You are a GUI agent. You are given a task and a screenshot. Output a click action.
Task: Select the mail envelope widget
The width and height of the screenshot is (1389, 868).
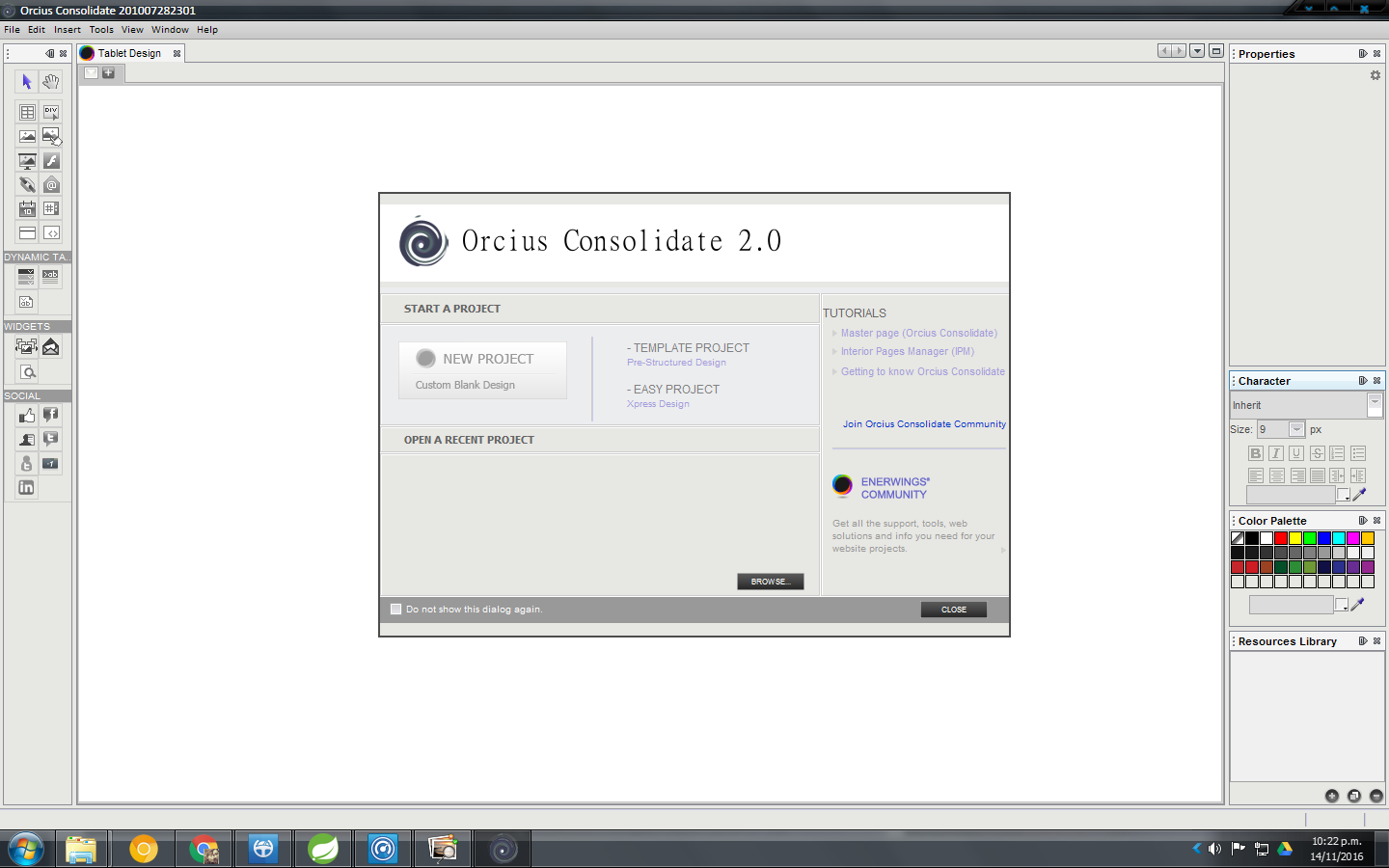coord(51,347)
